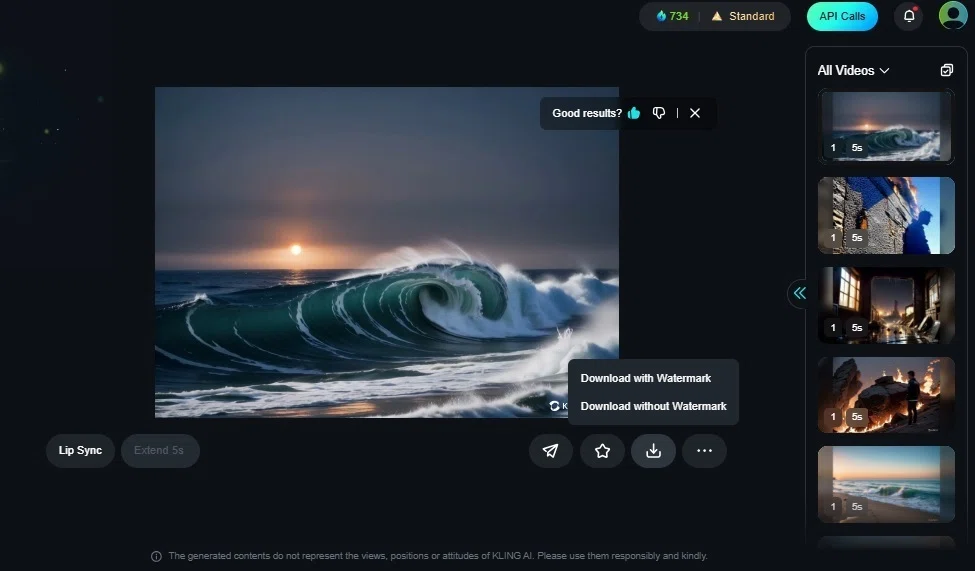Click the API Calls button
Screen dimensions: 975x571
pyautogui.click(x=842, y=16)
